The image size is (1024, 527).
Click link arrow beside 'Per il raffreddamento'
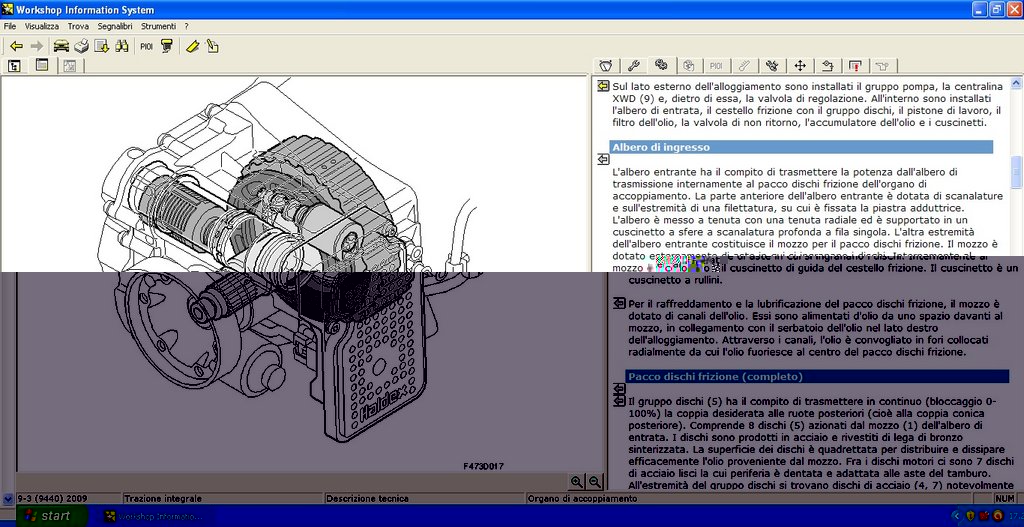619,304
